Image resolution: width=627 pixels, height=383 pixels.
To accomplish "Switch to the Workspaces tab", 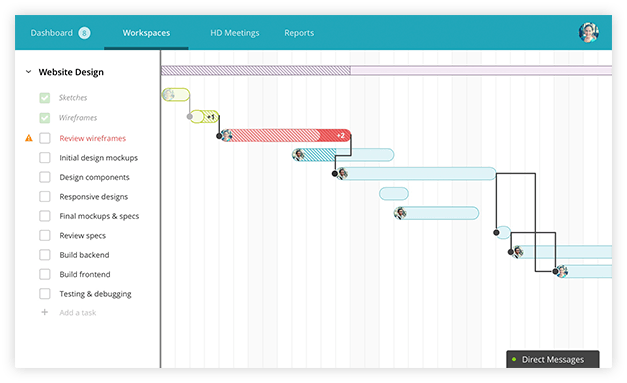I will (x=146, y=33).
